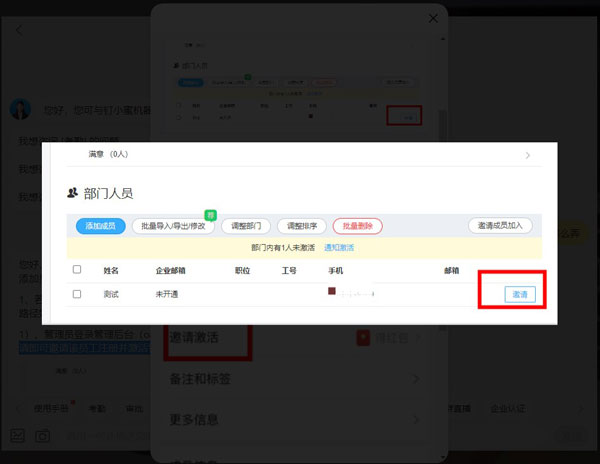Click the red 批量删除 button
Image resolution: width=600 pixels, height=464 pixels.
pyautogui.click(x=357, y=226)
